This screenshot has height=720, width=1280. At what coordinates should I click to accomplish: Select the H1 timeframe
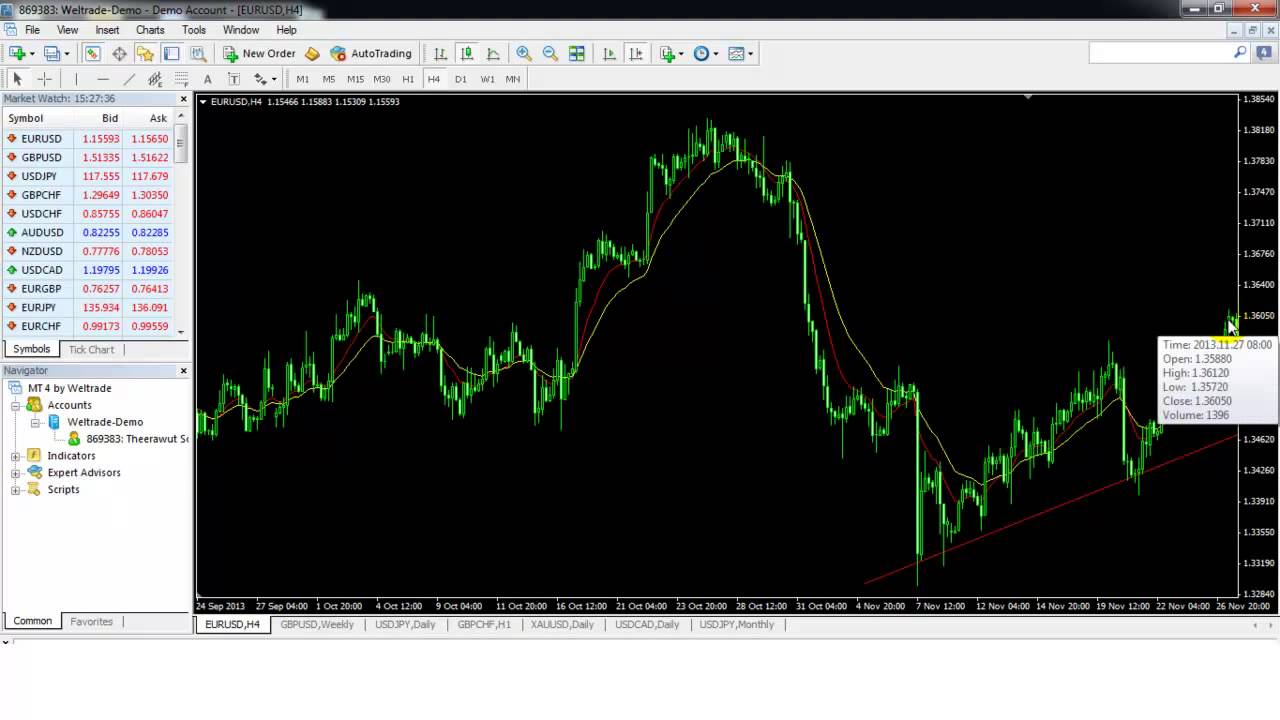pyautogui.click(x=408, y=79)
